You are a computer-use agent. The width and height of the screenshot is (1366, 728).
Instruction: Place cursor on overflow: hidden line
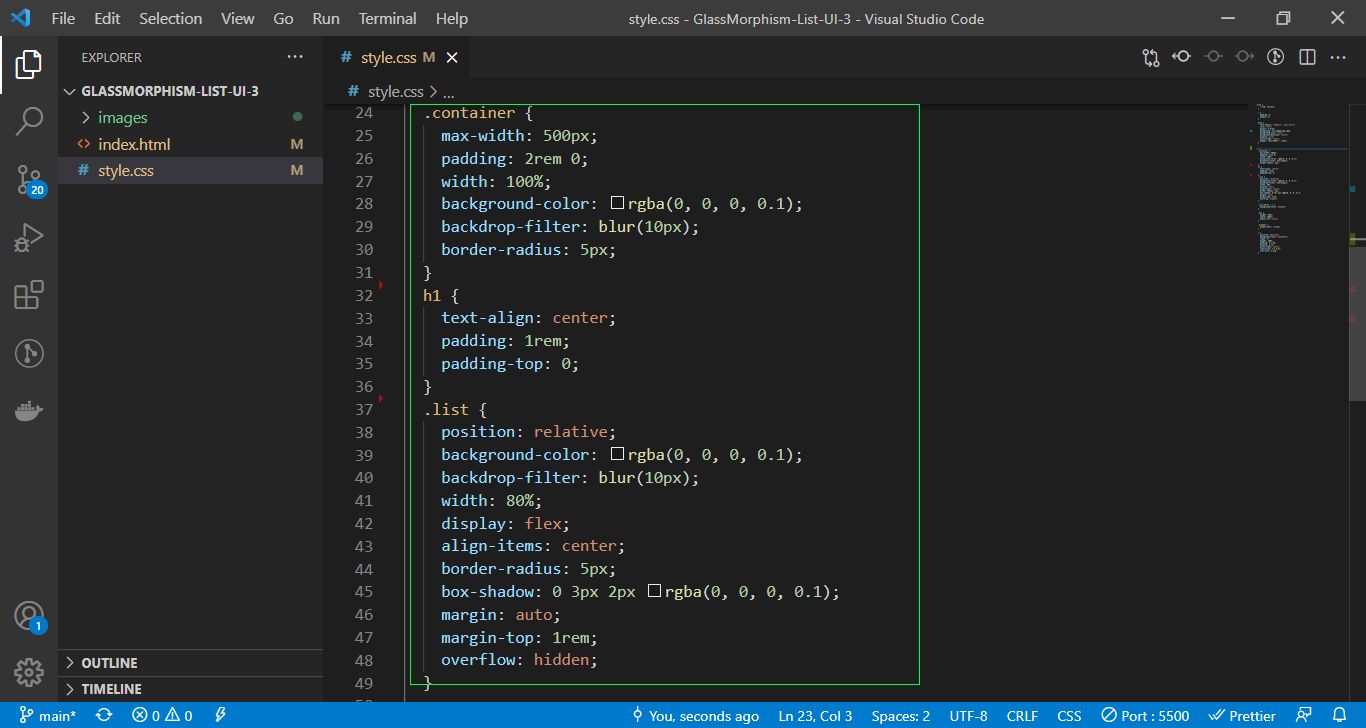519,660
